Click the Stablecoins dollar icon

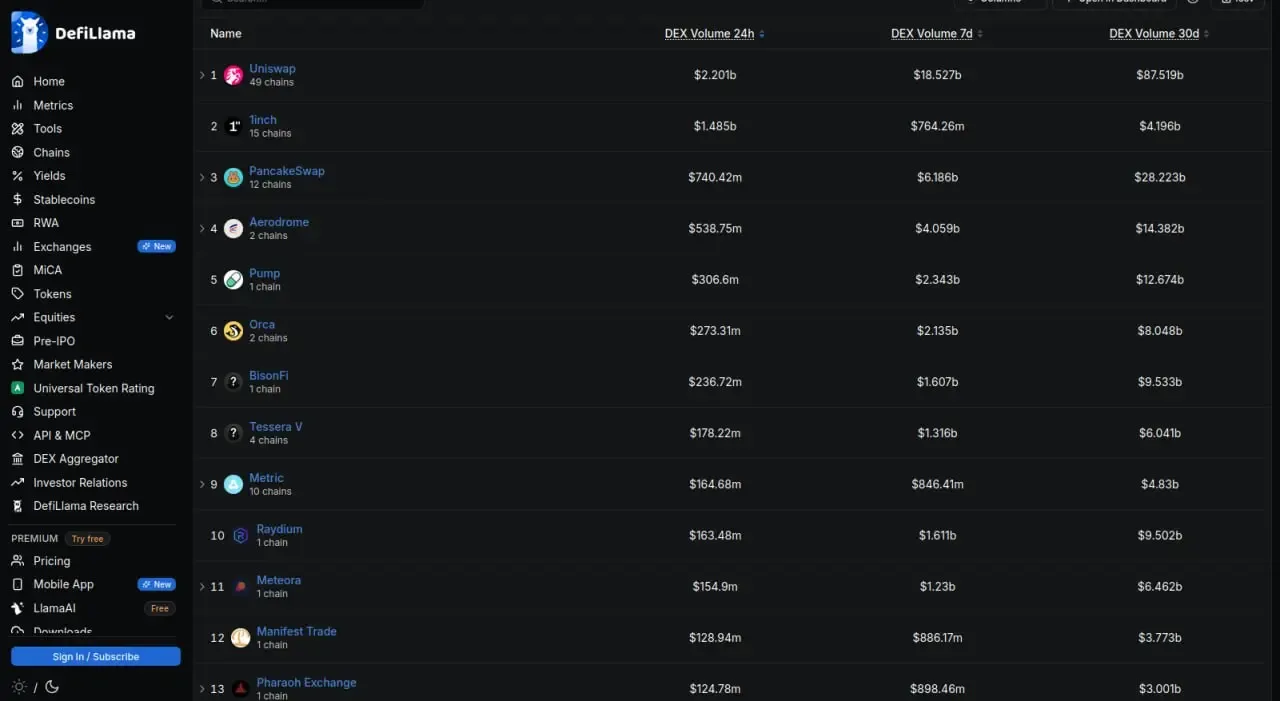point(17,200)
